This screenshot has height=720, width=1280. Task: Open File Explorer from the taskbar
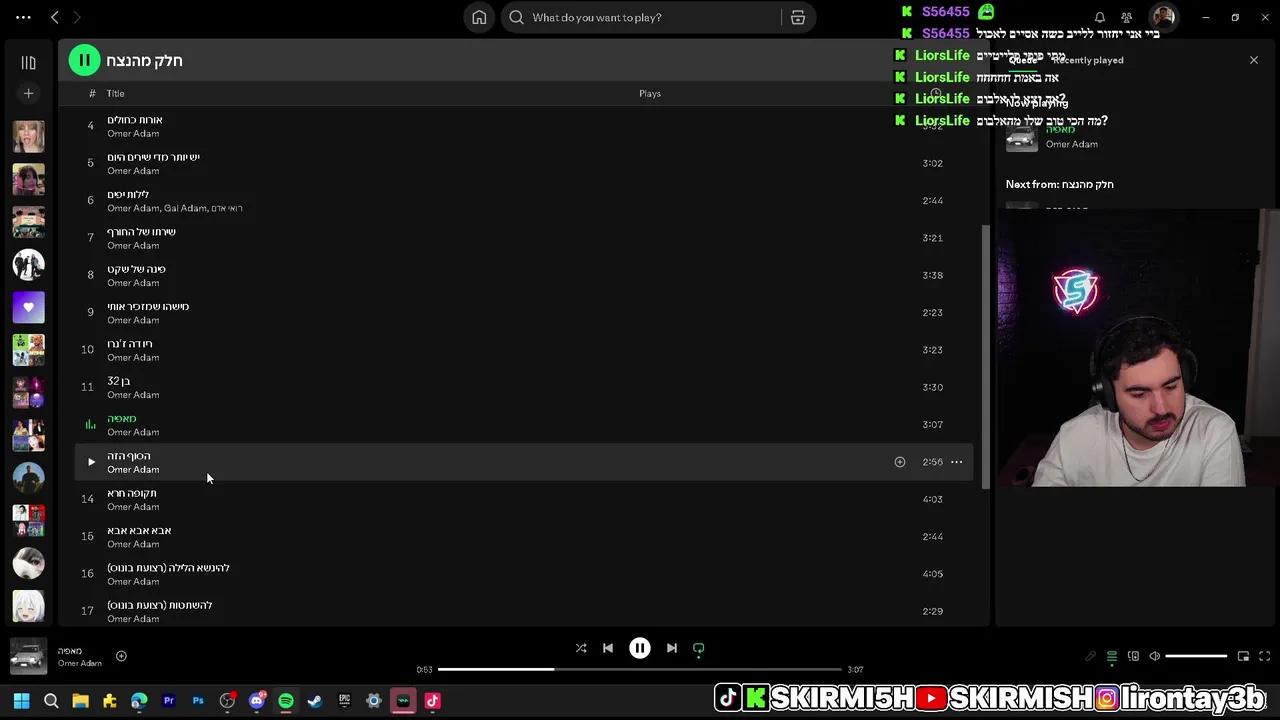[x=80, y=701]
